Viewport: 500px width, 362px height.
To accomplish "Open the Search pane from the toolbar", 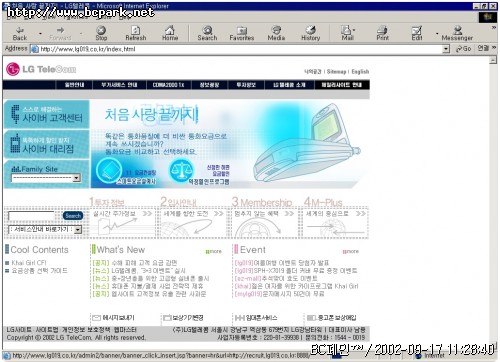I will 207,33.
